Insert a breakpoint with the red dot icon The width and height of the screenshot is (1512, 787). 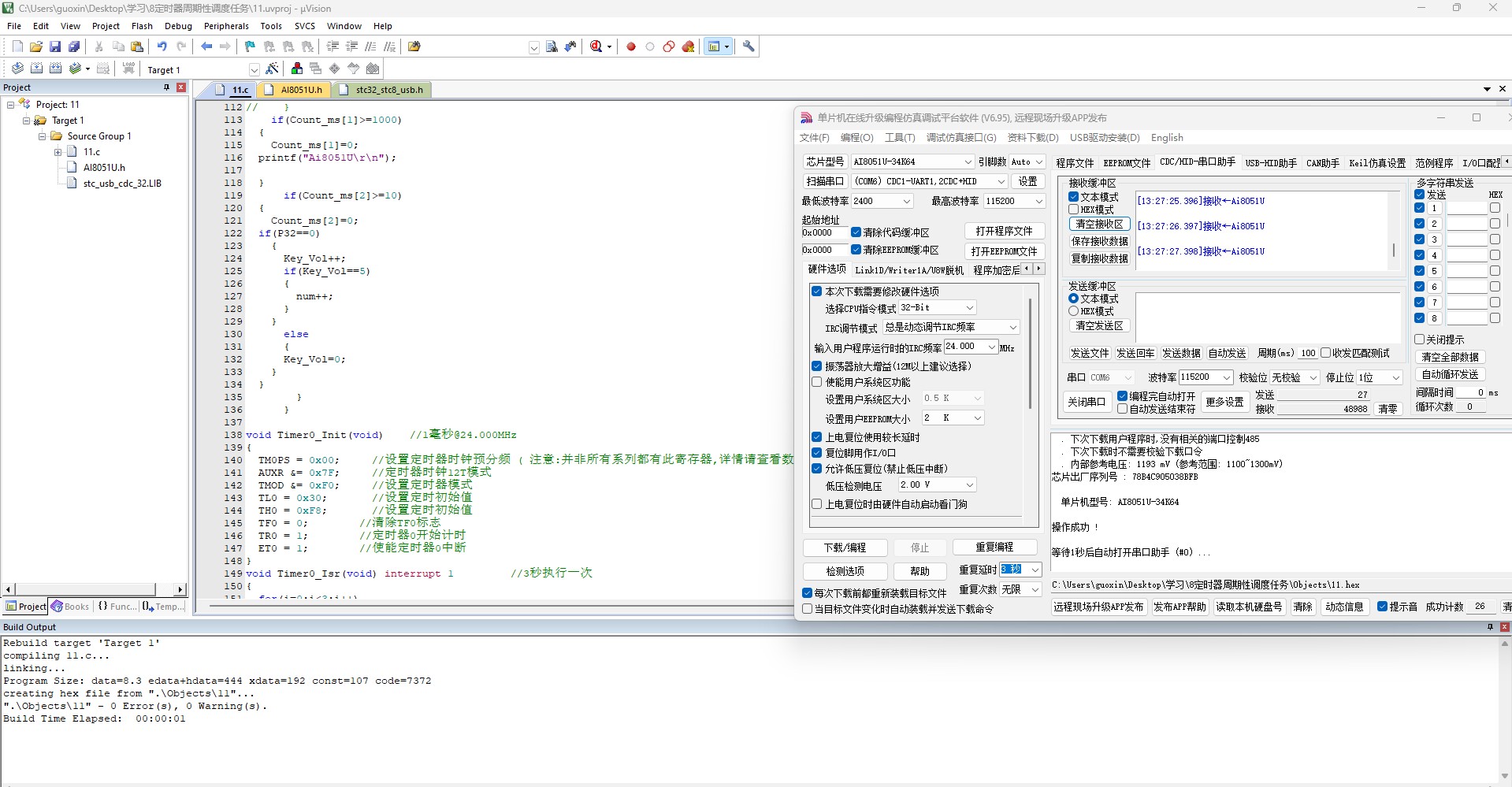pyautogui.click(x=631, y=46)
